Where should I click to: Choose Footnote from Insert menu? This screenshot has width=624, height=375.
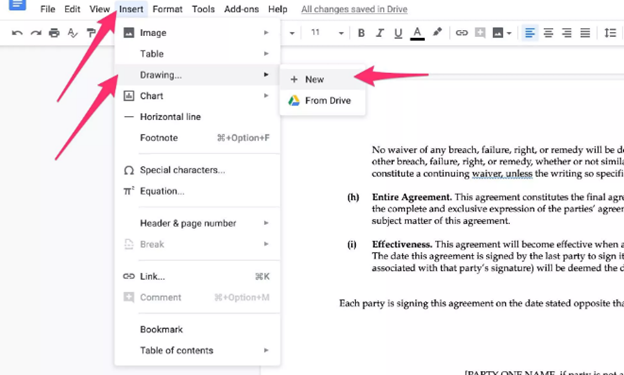coord(197,138)
